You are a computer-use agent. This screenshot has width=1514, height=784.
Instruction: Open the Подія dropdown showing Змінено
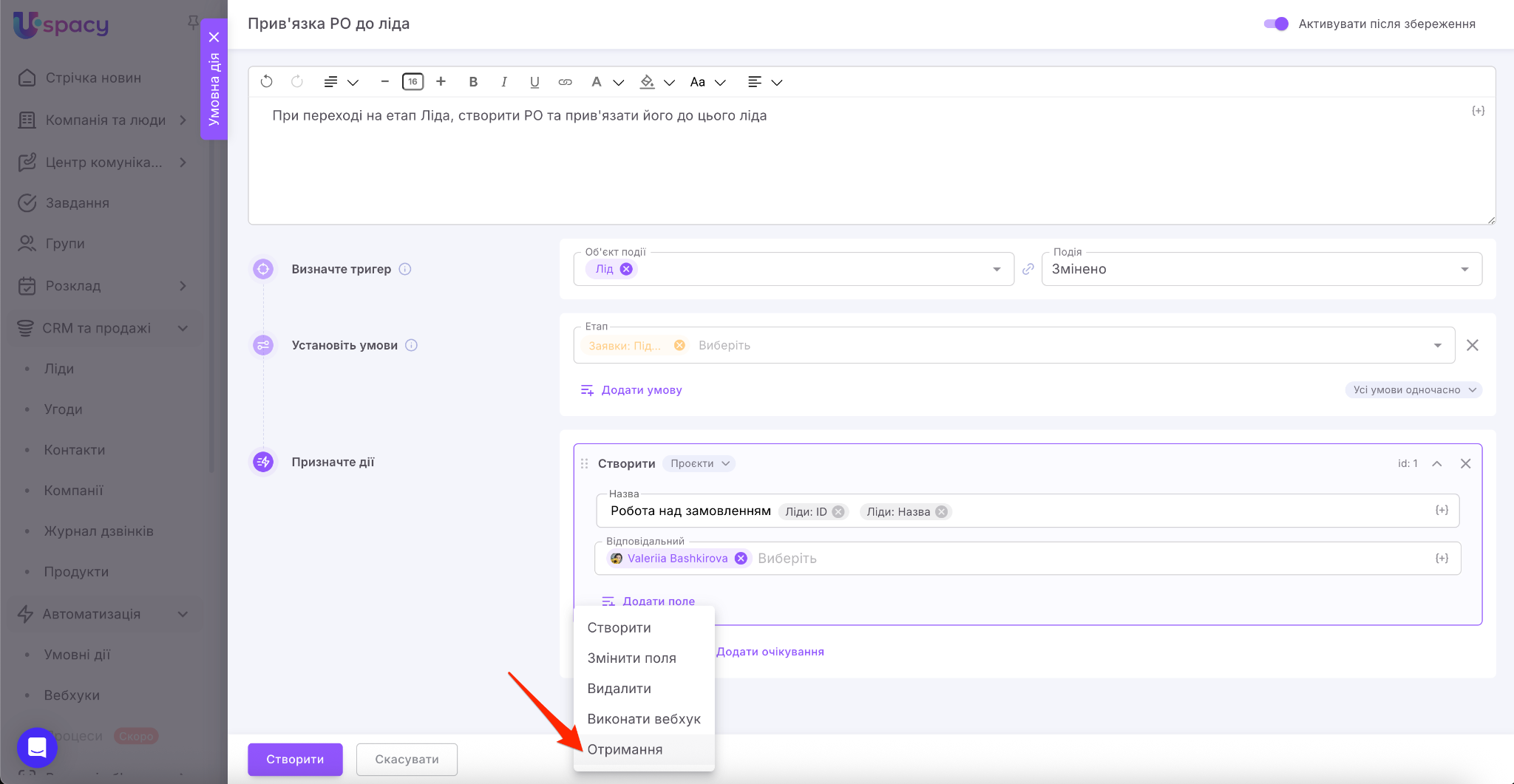coord(1260,269)
